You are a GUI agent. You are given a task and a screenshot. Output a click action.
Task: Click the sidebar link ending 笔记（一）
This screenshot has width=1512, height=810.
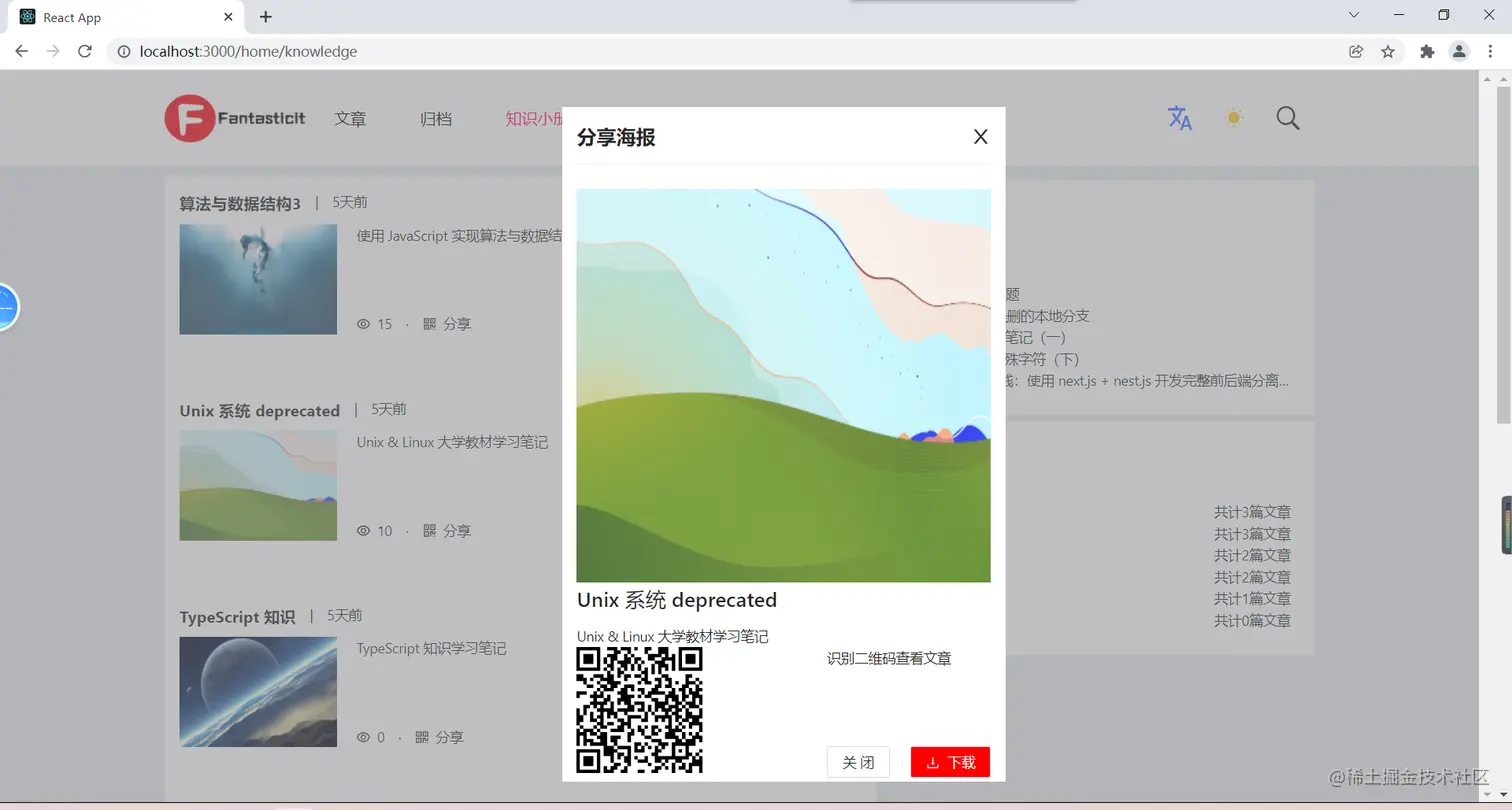click(1036, 337)
